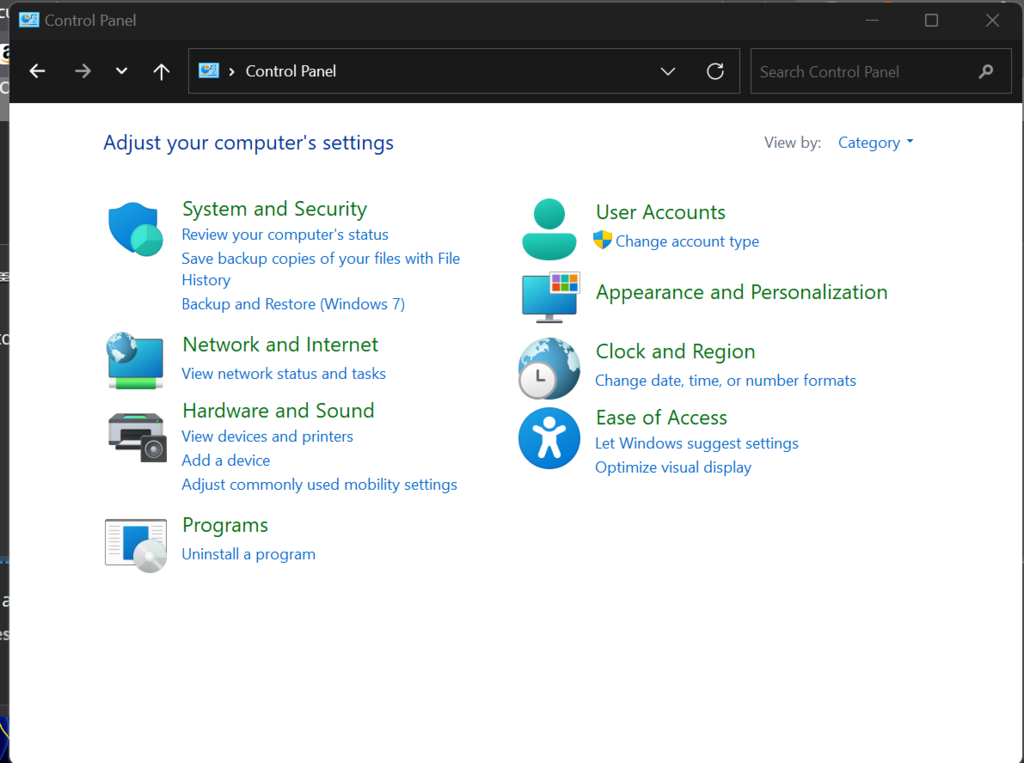
Task: Click Control Panel in the address breadcrumb
Action: pyautogui.click(x=291, y=71)
